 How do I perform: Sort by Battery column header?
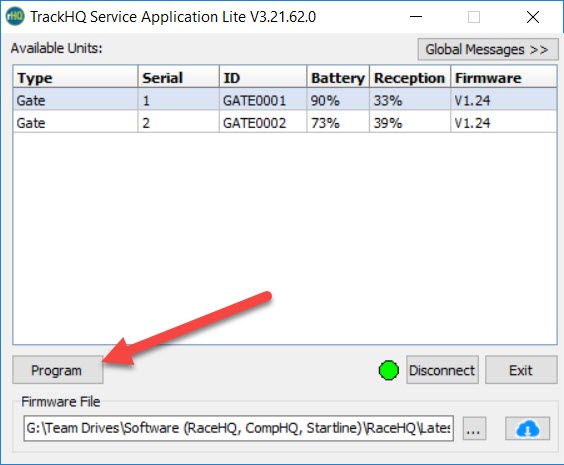pyautogui.click(x=338, y=77)
